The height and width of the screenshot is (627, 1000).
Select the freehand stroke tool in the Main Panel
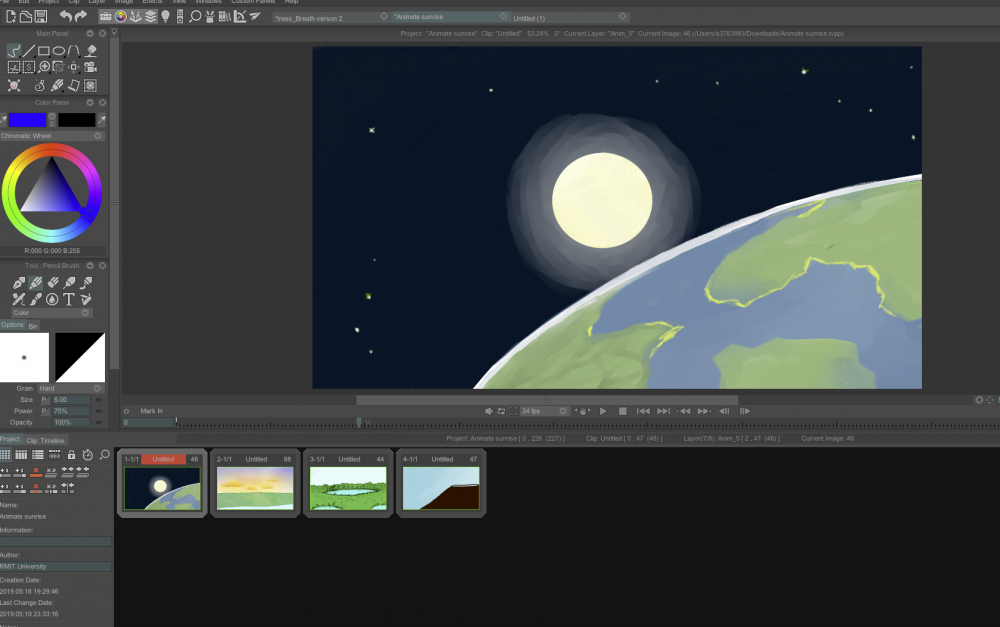[13, 50]
